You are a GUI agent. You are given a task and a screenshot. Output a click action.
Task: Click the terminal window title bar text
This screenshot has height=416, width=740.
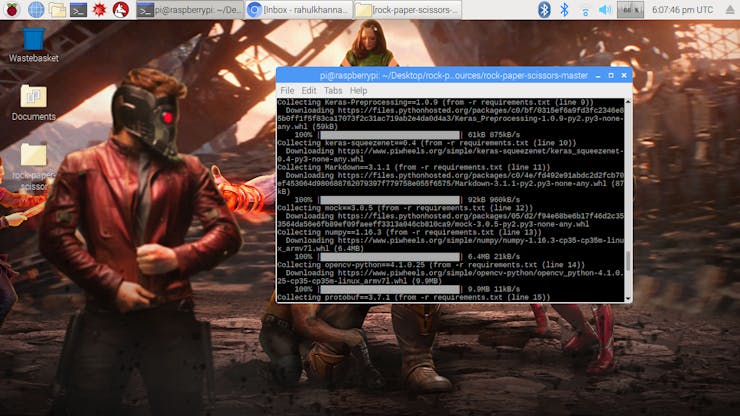454,76
